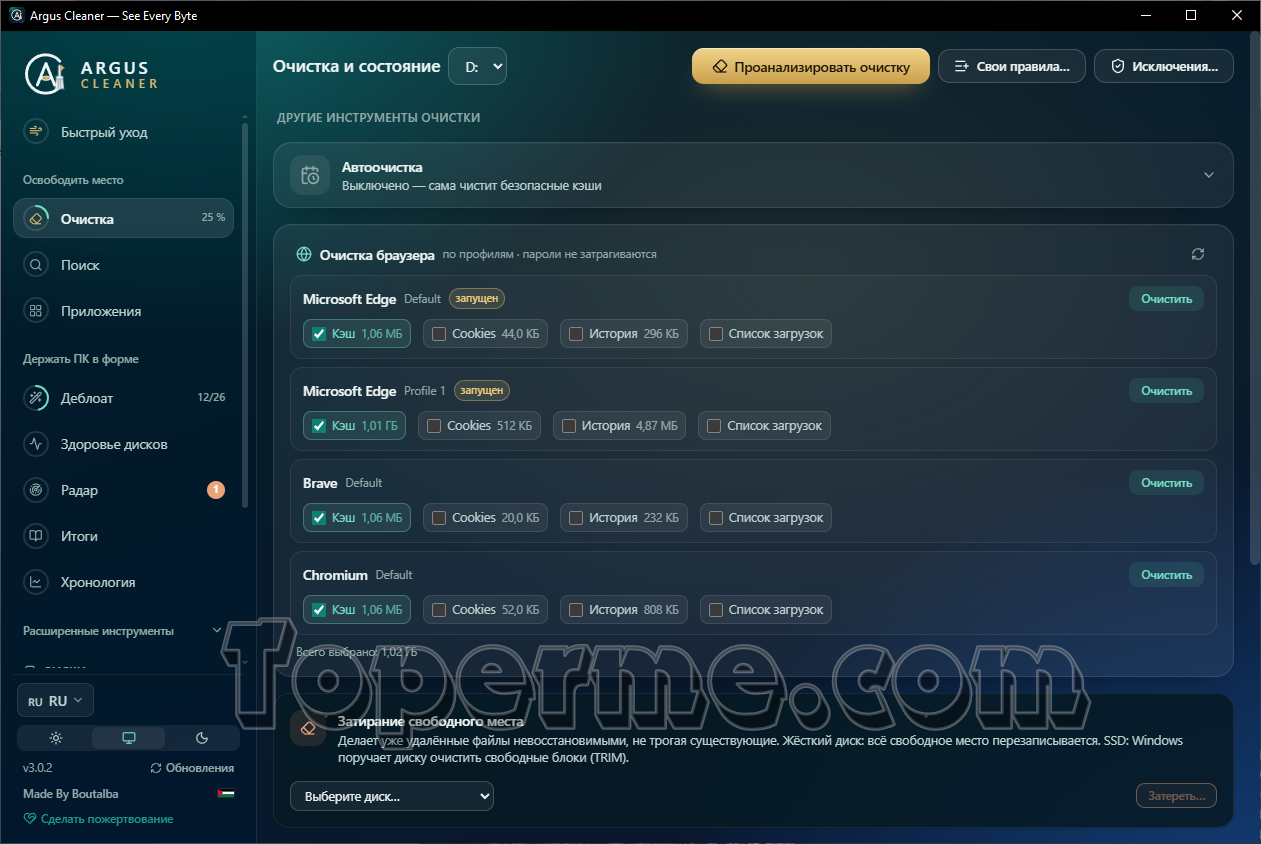
Task: Switch to light theme sun icon
Action: click(x=55, y=738)
